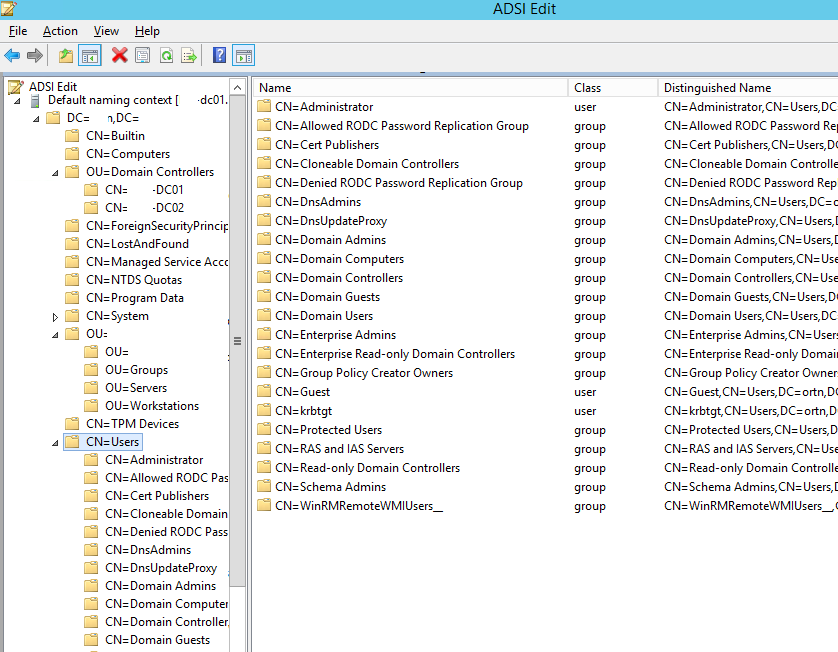Open the File menu

pos(18,31)
